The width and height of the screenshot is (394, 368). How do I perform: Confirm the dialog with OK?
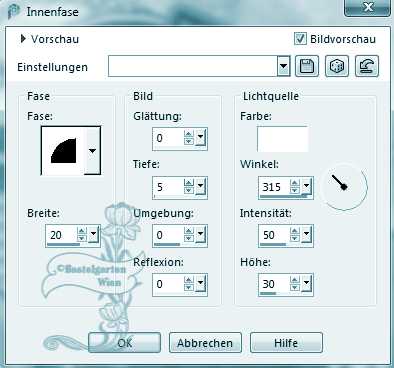point(124,342)
